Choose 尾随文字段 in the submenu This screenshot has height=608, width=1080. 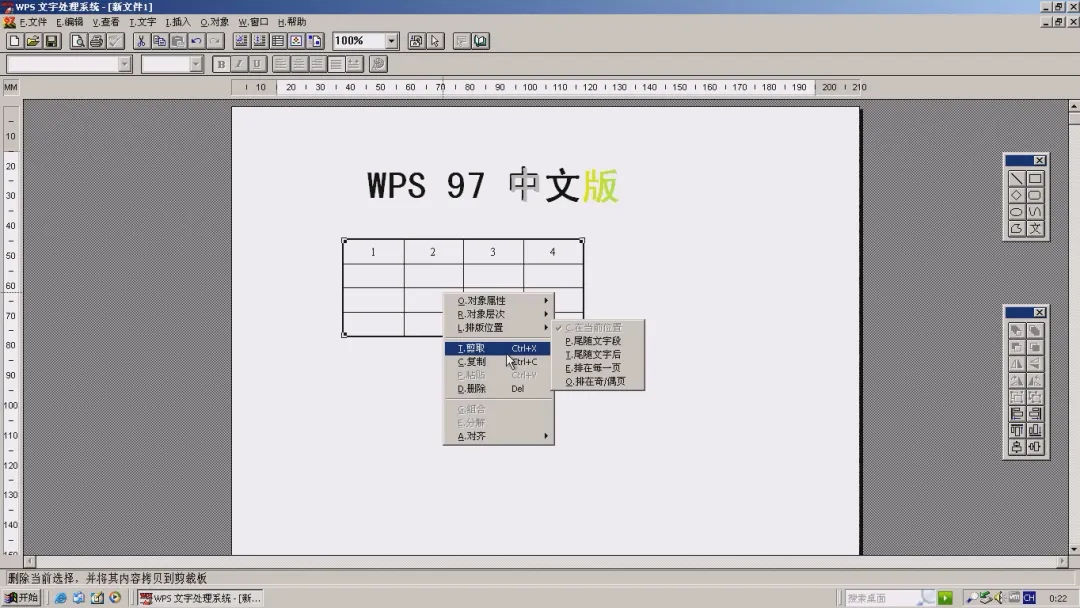pyautogui.click(x=598, y=341)
